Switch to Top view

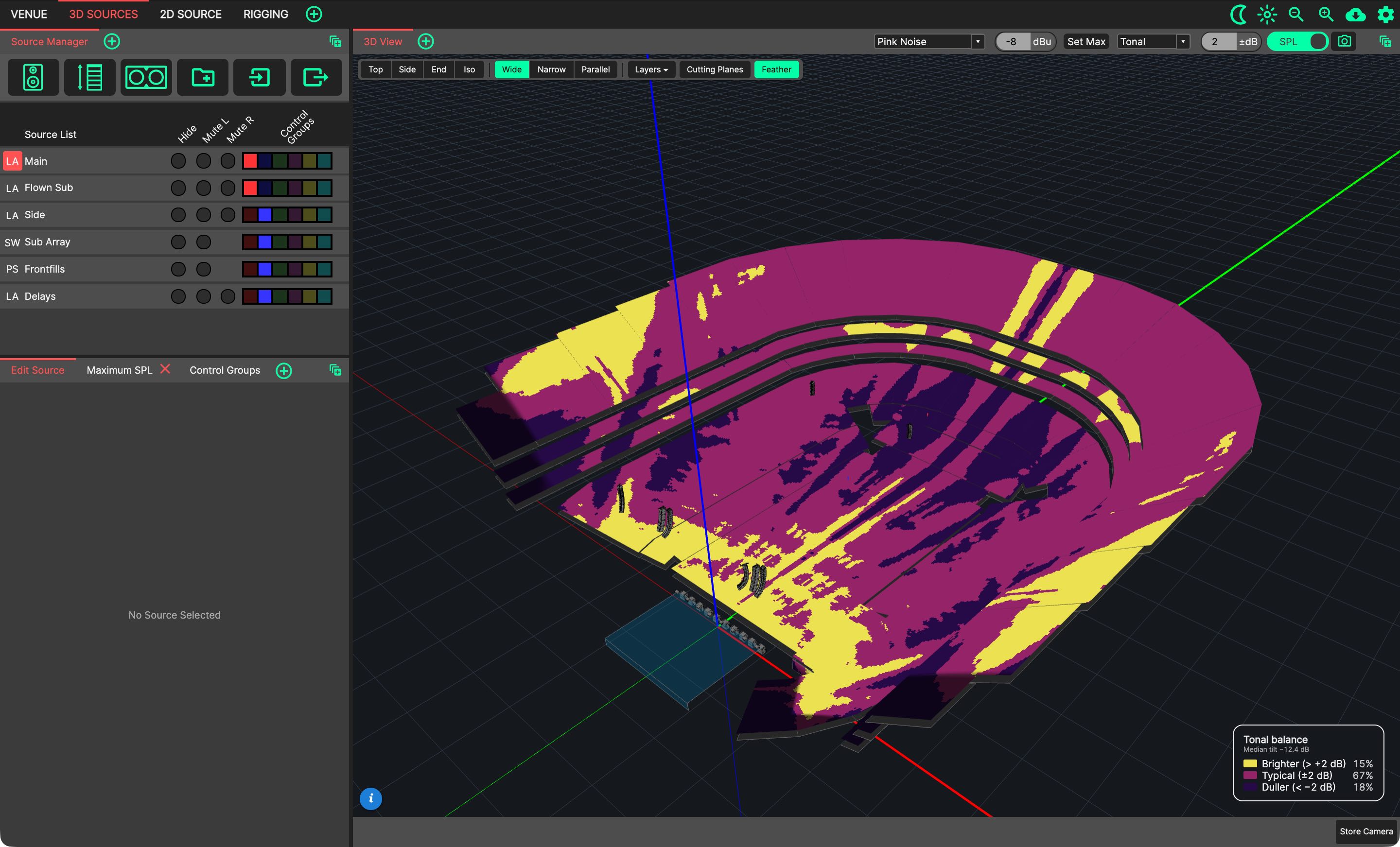click(376, 69)
